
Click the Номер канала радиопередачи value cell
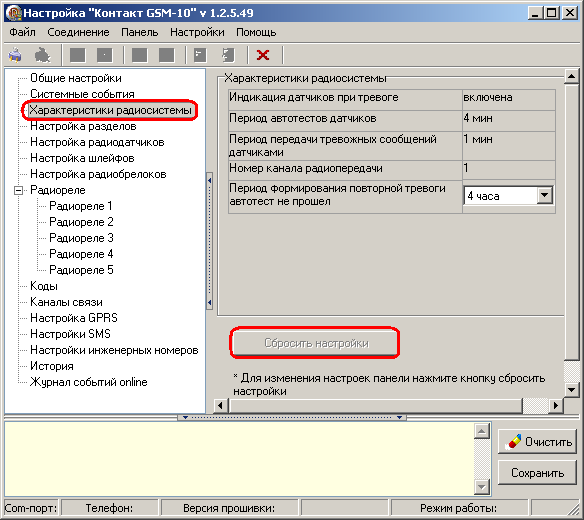tap(508, 168)
